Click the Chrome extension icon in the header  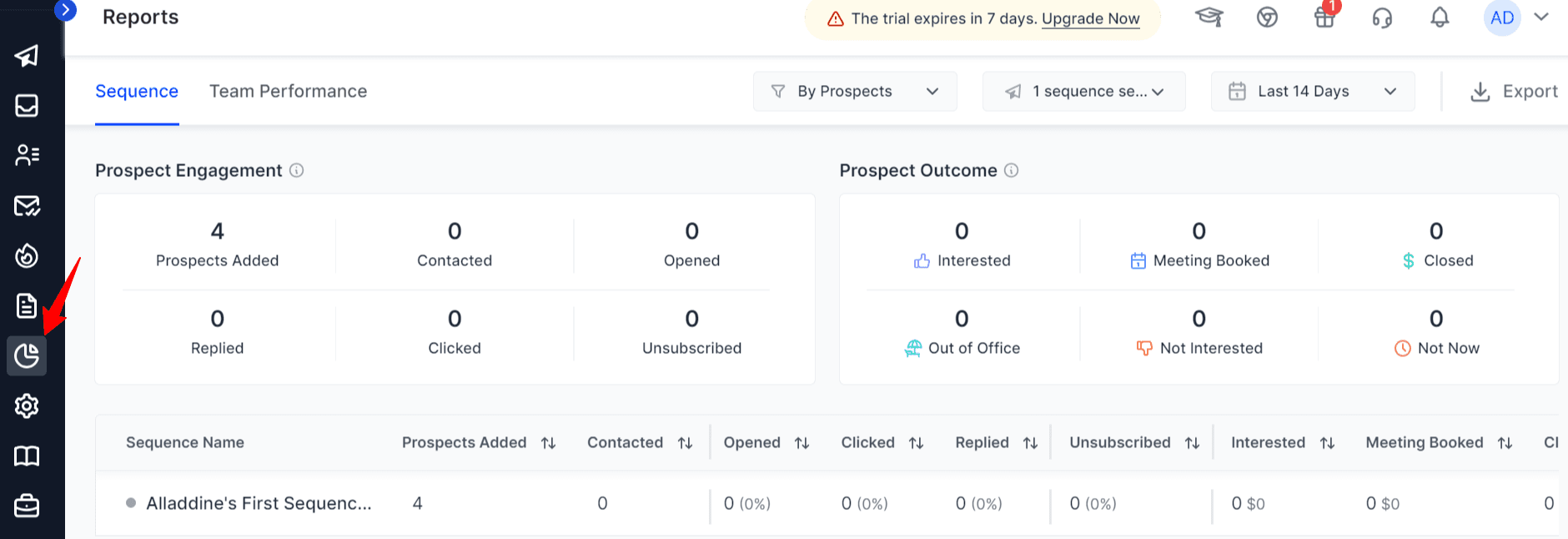(1267, 18)
